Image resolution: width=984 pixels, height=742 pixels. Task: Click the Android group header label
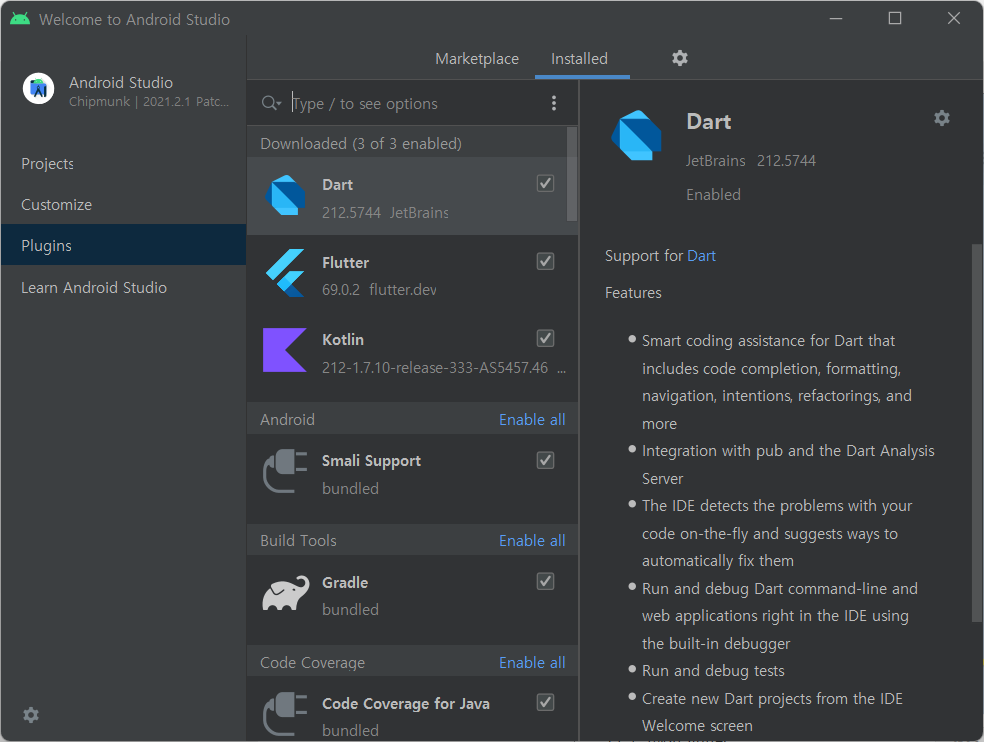click(x=287, y=419)
